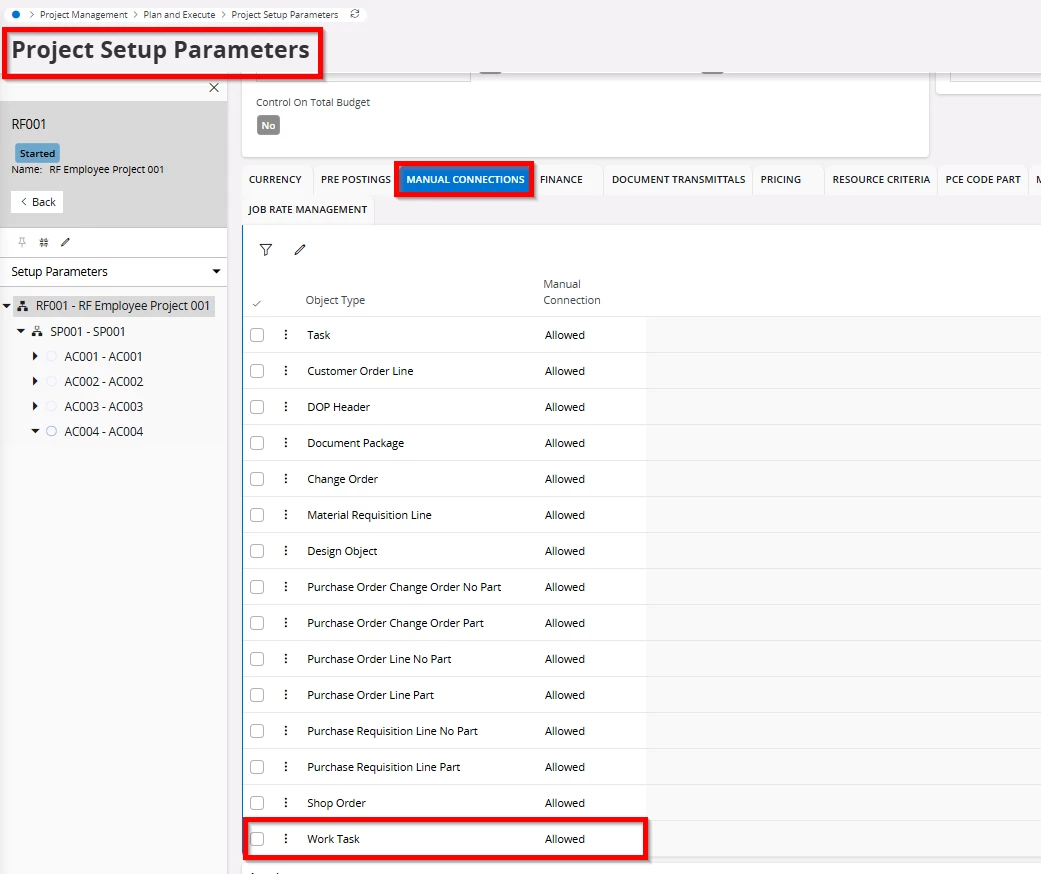Image resolution: width=1041 pixels, height=874 pixels.
Task: Toggle Control On Total Budget switch
Action: 268,125
